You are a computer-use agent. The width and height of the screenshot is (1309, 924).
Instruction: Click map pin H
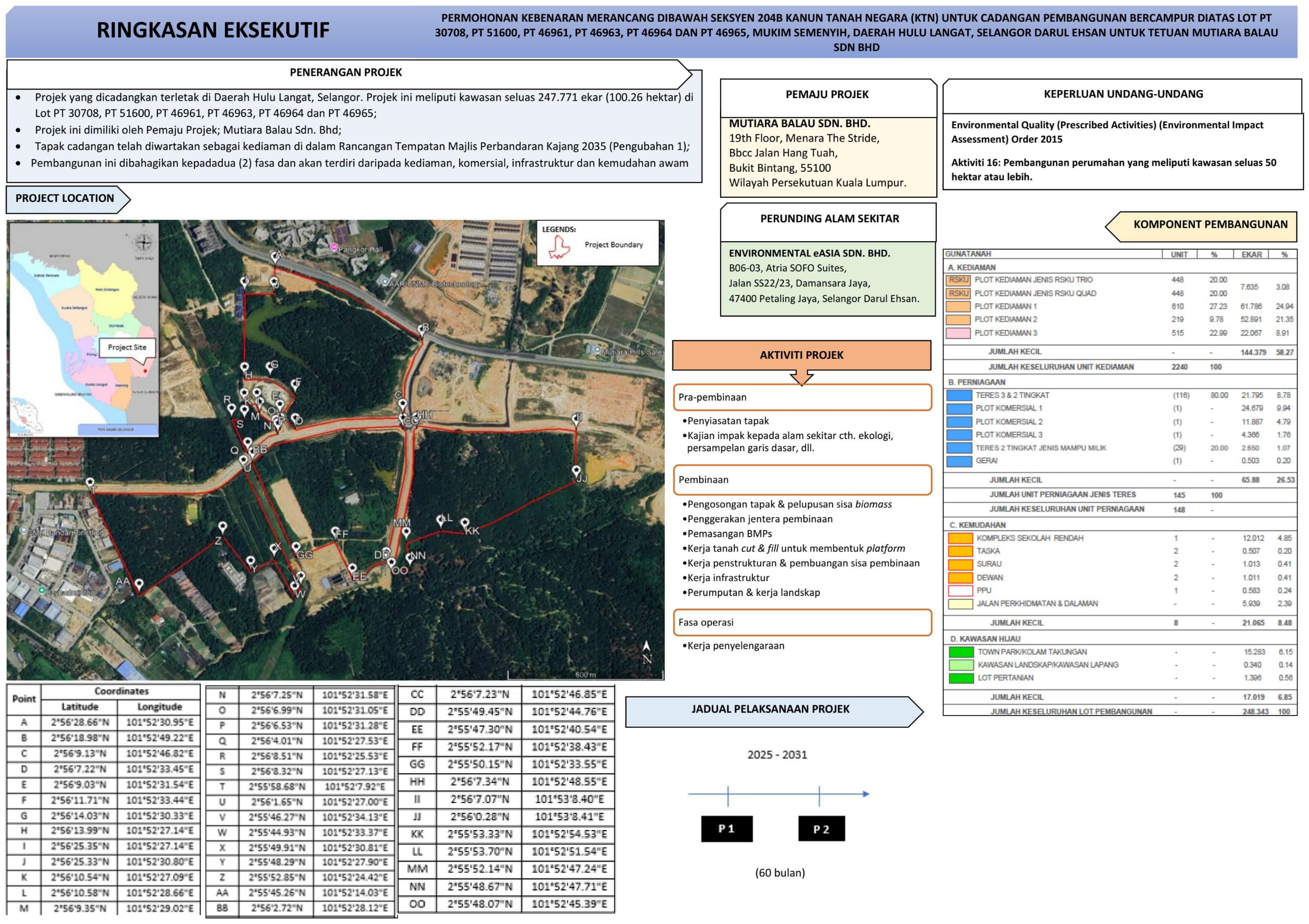[x=244, y=368]
